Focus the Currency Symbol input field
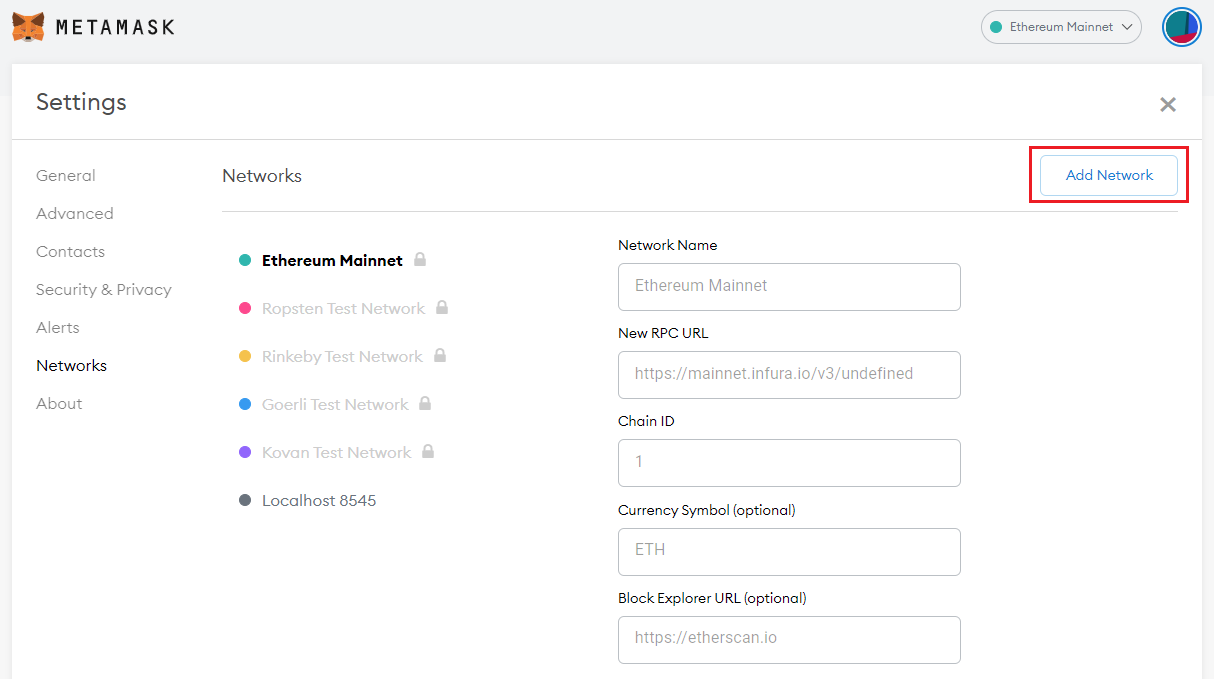Image resolution: width=1214 pixels, height=679 pixels. (789, 552)
